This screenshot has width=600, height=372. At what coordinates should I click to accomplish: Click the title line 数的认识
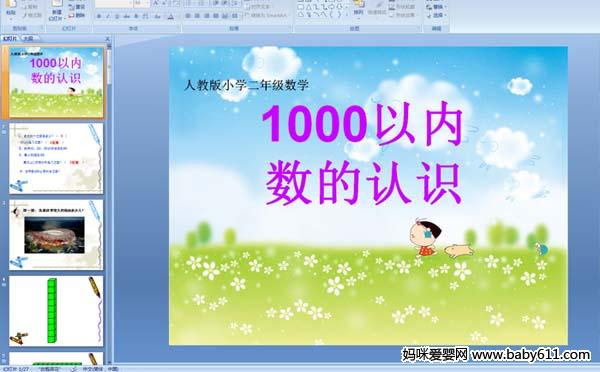364,183
